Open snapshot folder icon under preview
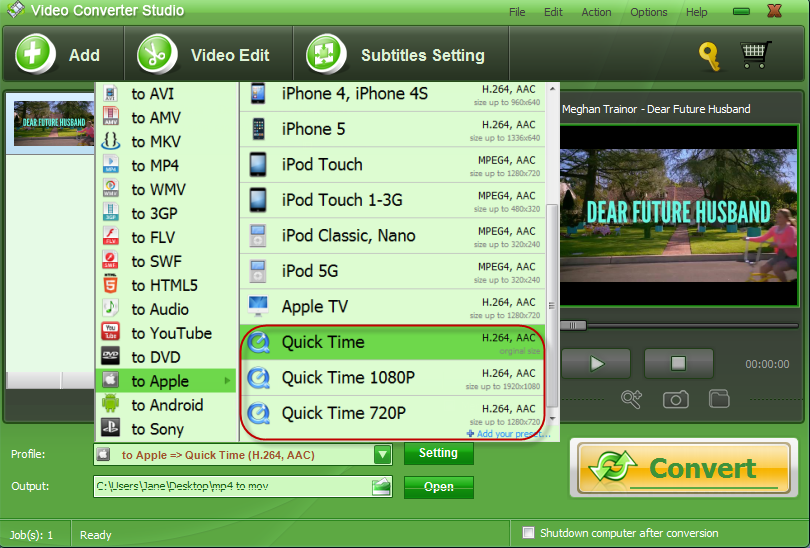The width and height of the screenshot is (810, 548). point(719,399)
